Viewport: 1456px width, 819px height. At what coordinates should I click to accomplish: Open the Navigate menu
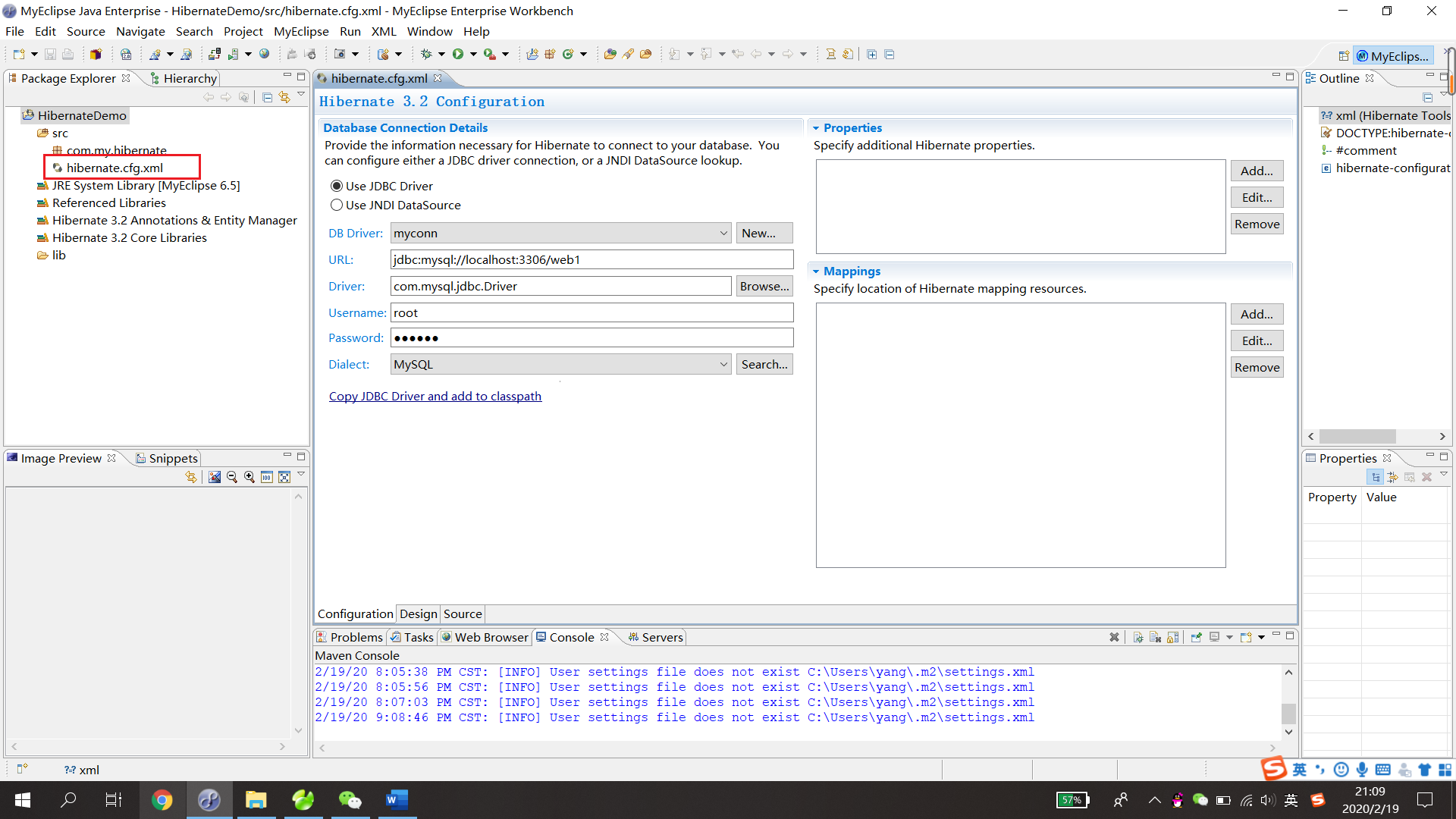140,31
